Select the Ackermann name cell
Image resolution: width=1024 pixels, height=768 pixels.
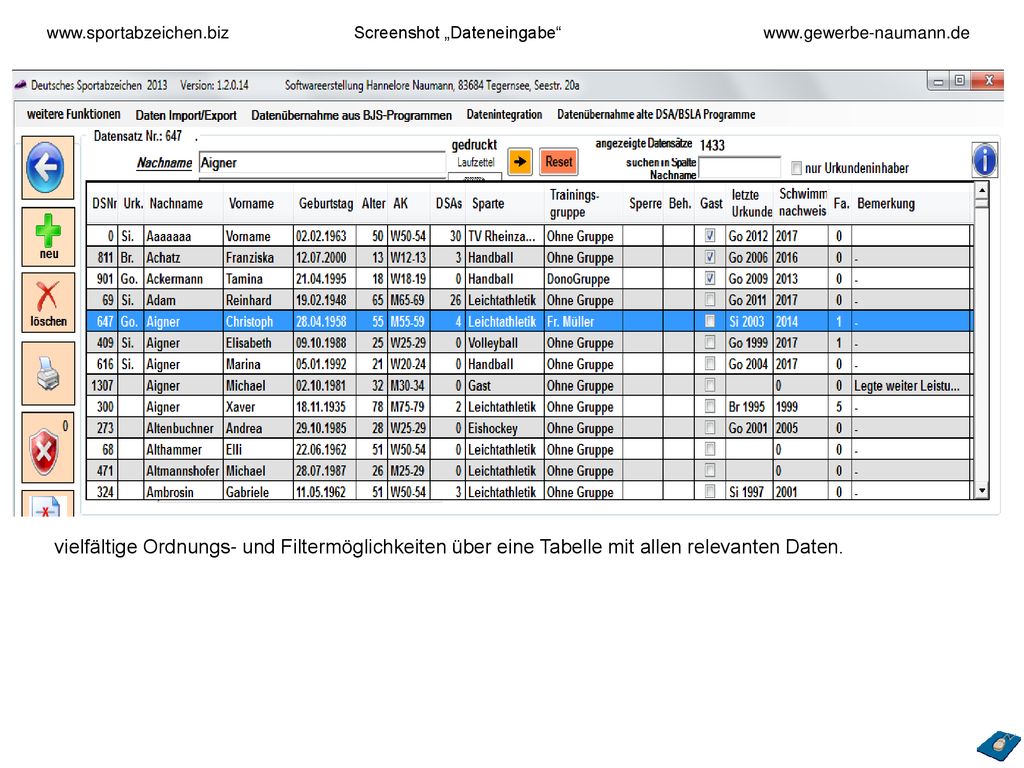click(184, 279)
